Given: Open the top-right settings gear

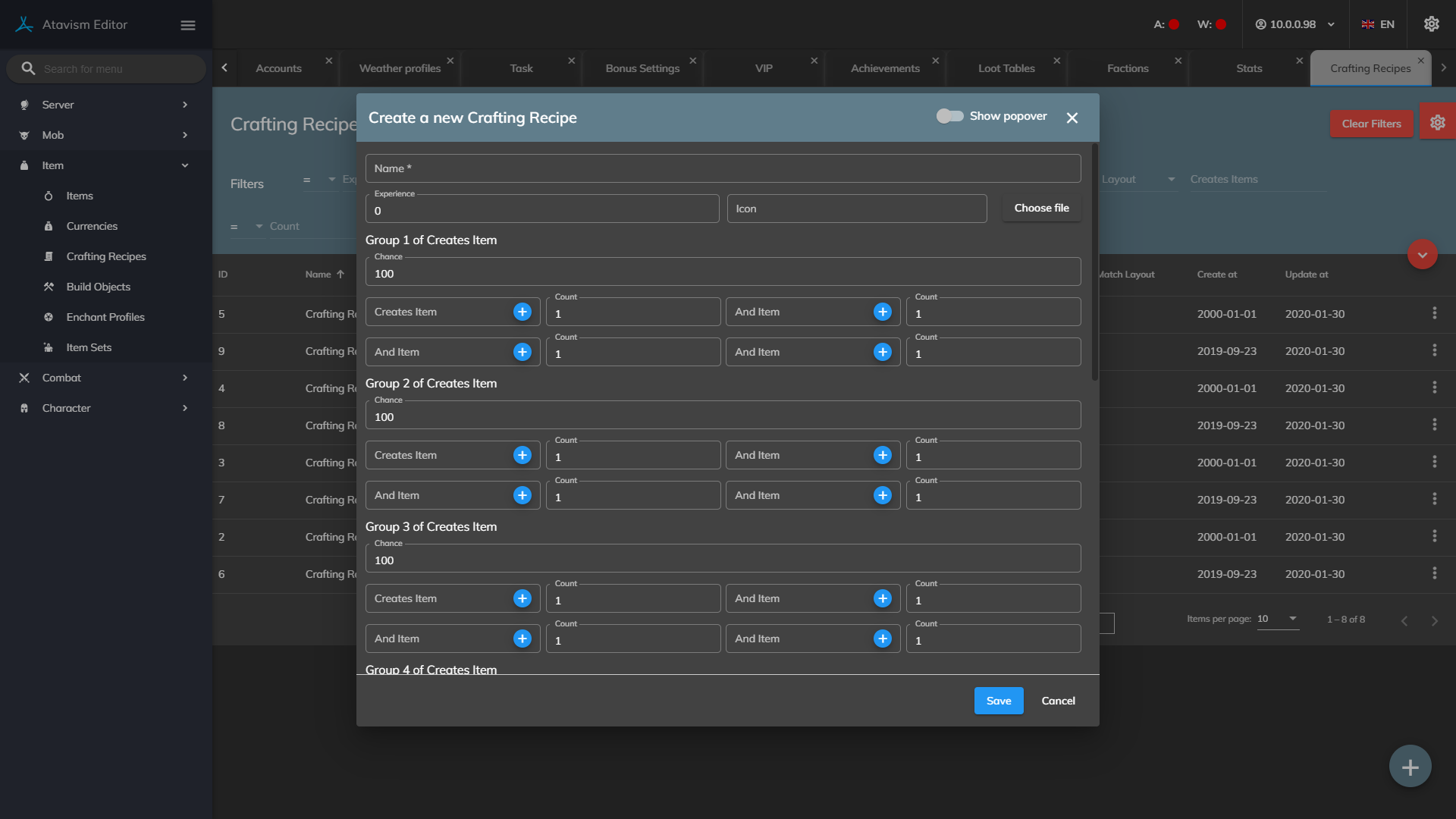Looking at the screenshot, I should [x=1432, y=24].
